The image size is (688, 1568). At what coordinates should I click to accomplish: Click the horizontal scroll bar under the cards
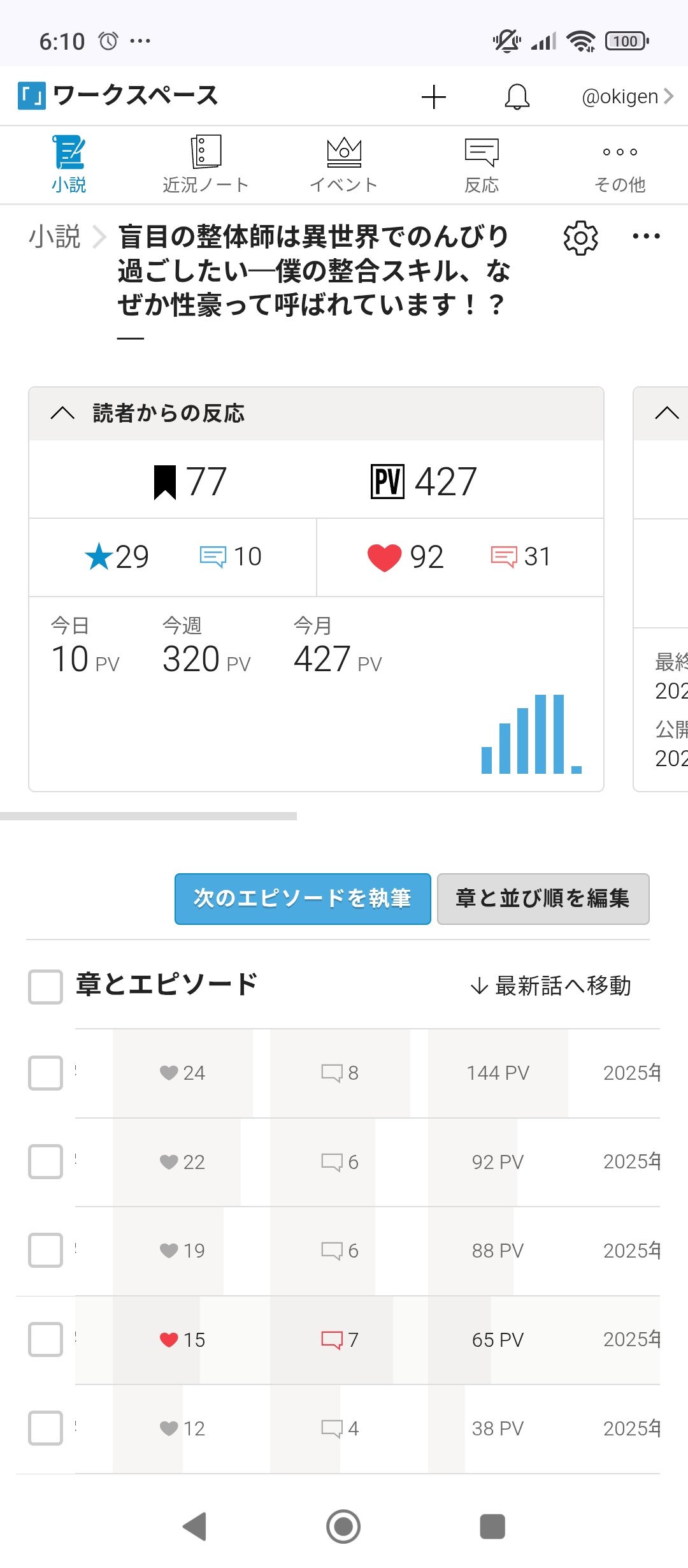(148, 816)
